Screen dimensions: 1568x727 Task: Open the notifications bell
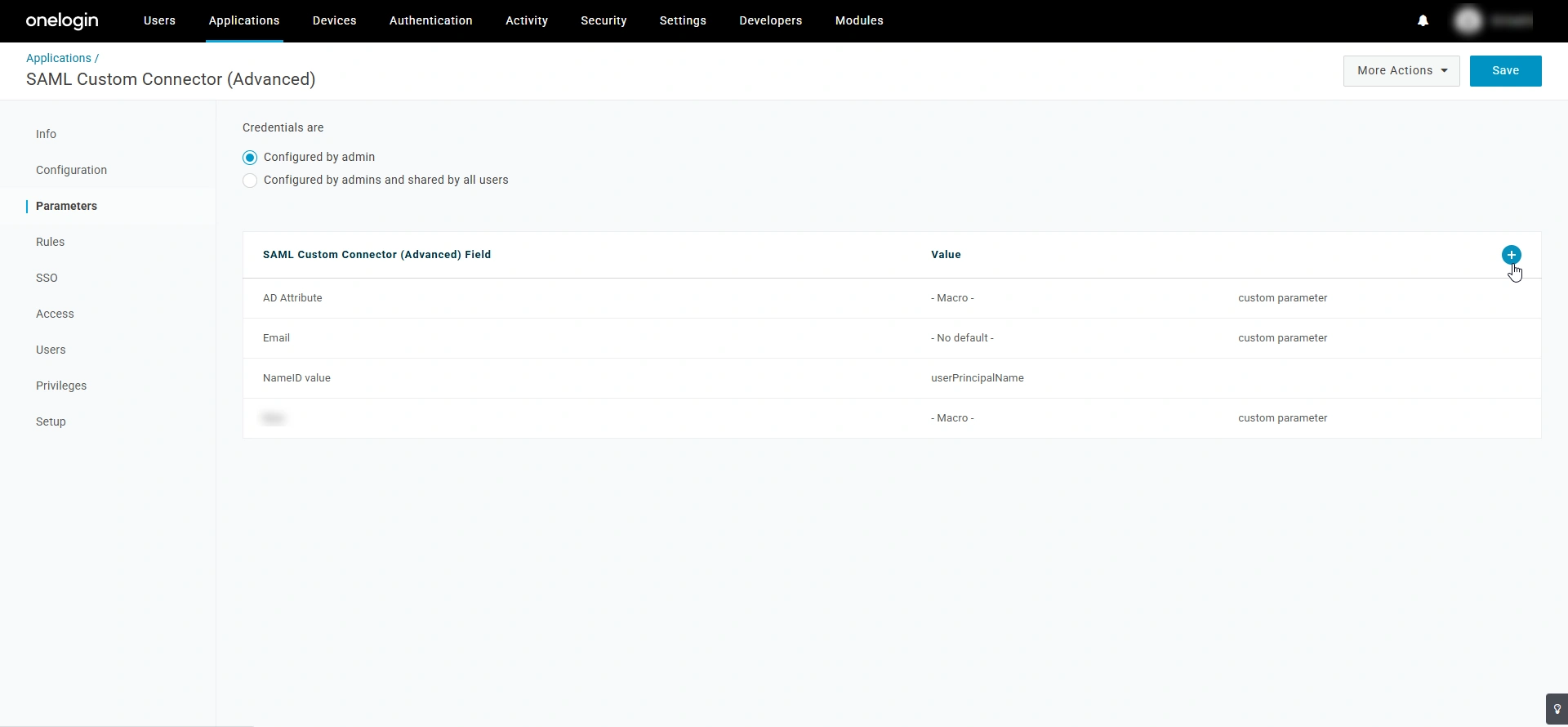tap(1423, 20)
